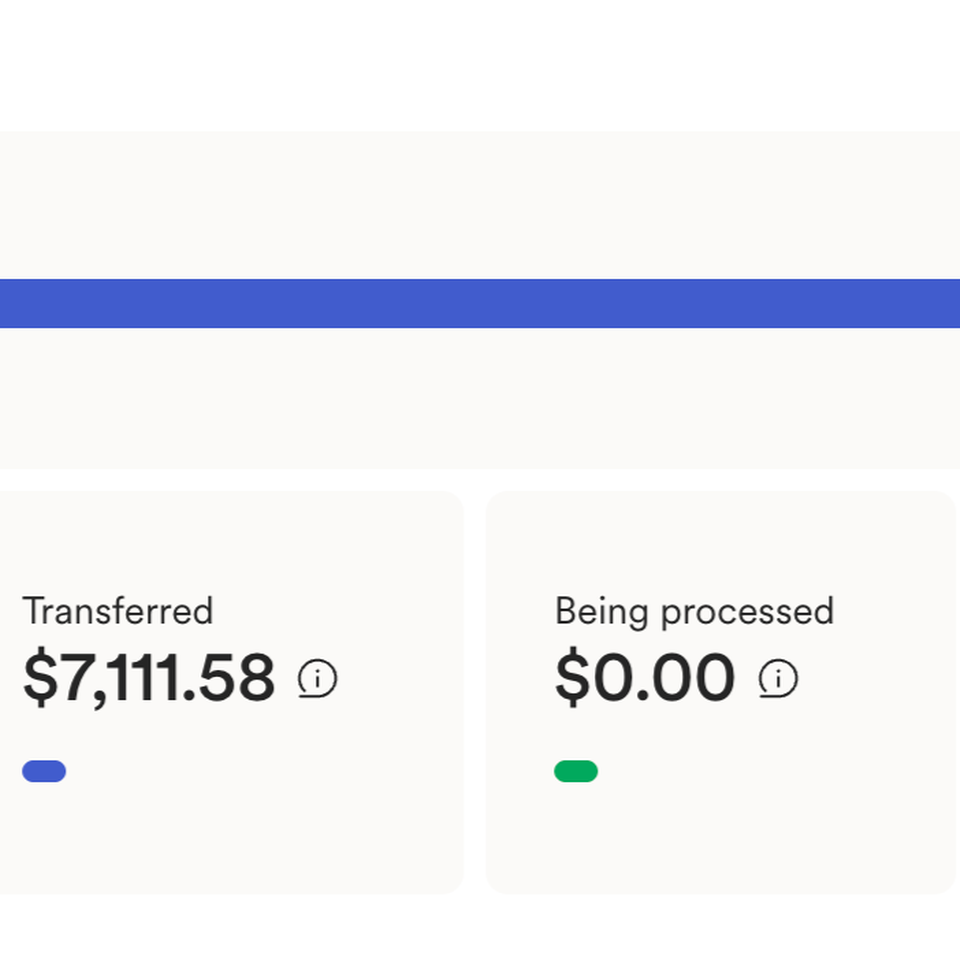The width and height of the screenshot is (960, 960).
Task: Open the info tooltip next to $0.00
Action: point(778,678)
